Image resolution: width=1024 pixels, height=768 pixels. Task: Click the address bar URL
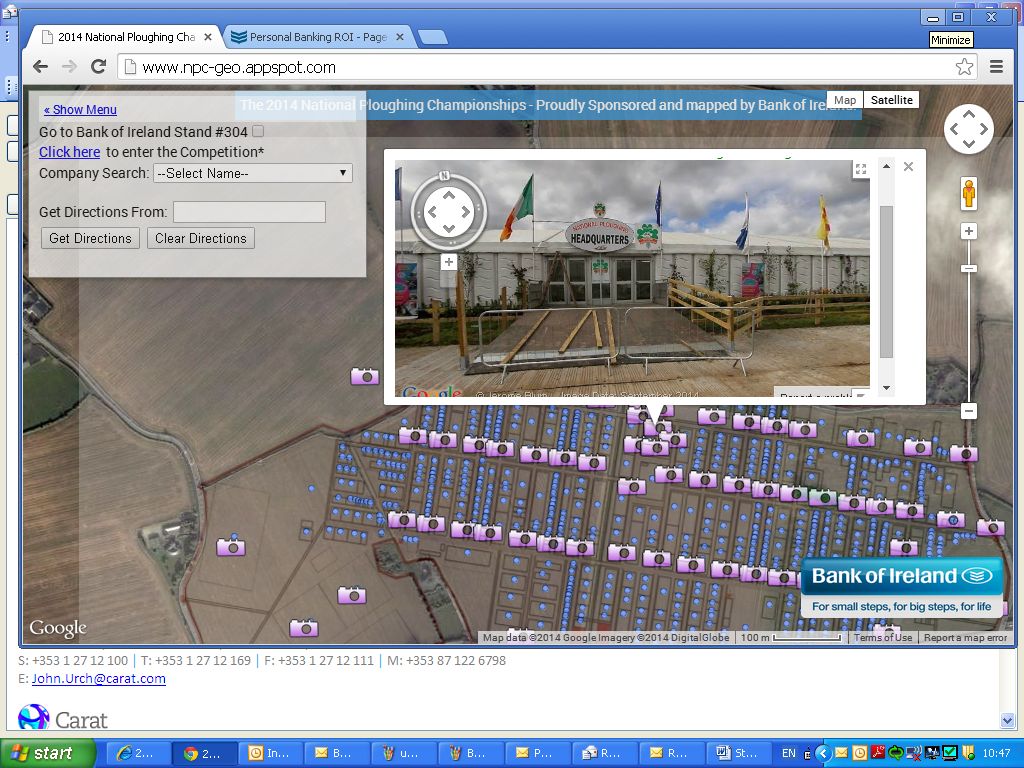239,67
